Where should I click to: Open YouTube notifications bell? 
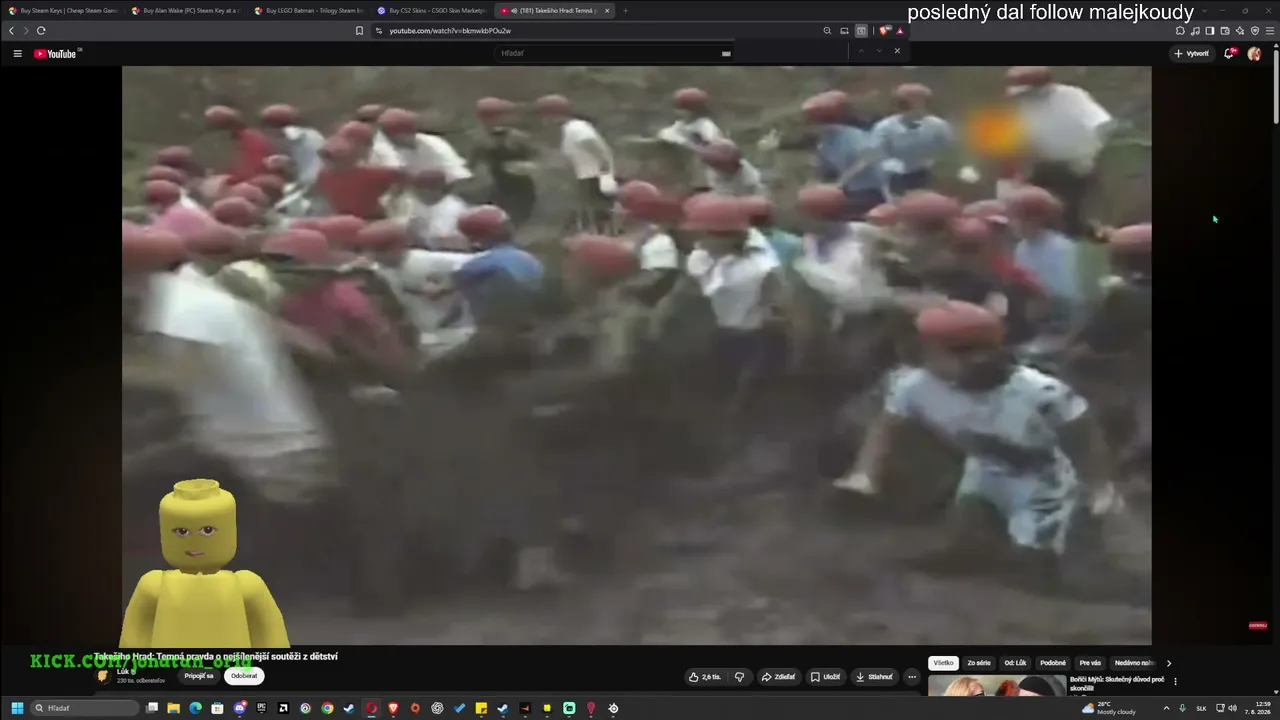click(1230, 54)
